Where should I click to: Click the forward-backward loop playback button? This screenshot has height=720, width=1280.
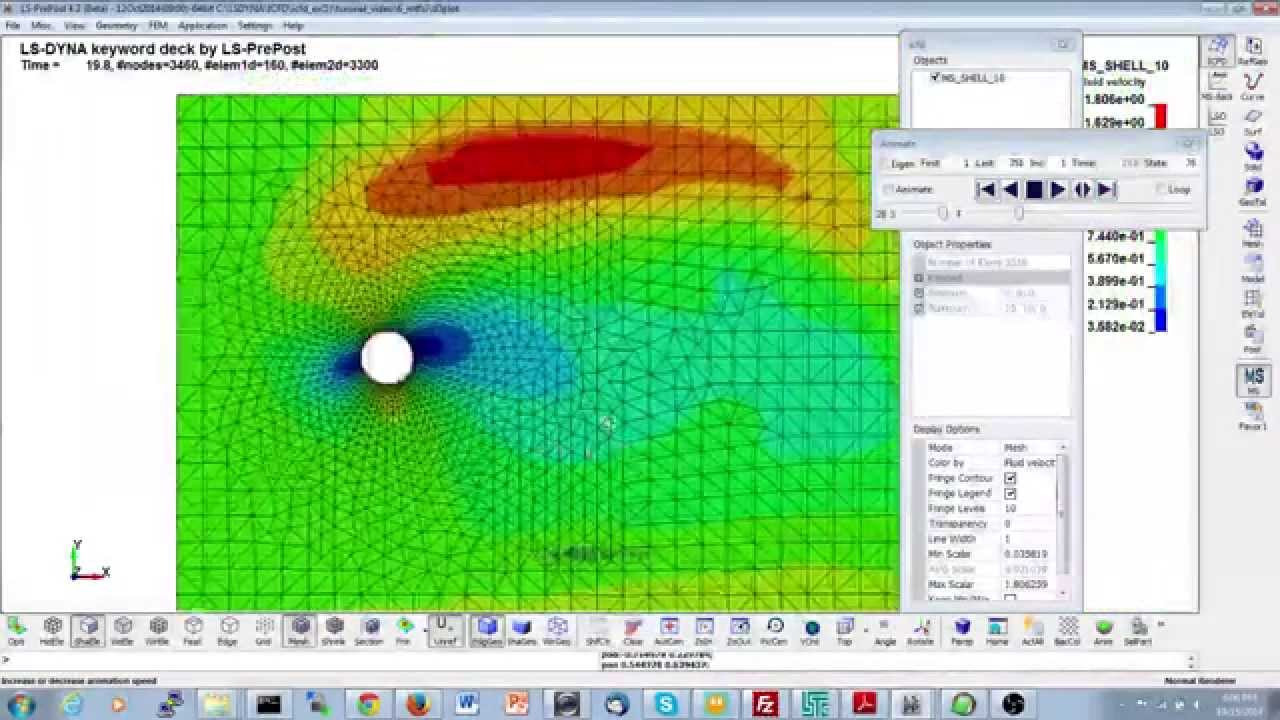pyautogui.click(x=1082, y=189)
